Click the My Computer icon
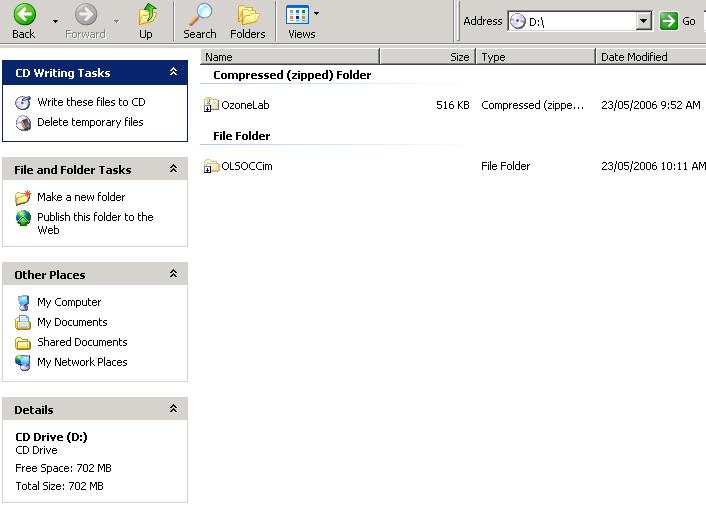Viewport: 706px width, 513px height. click(23, 303)
